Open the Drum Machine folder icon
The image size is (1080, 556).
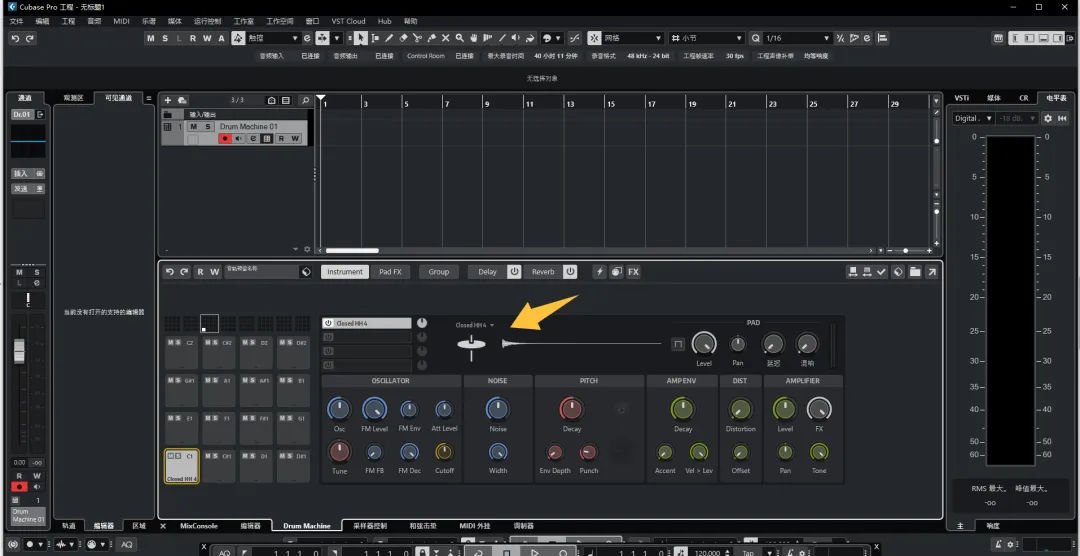[x=915, y=272]
